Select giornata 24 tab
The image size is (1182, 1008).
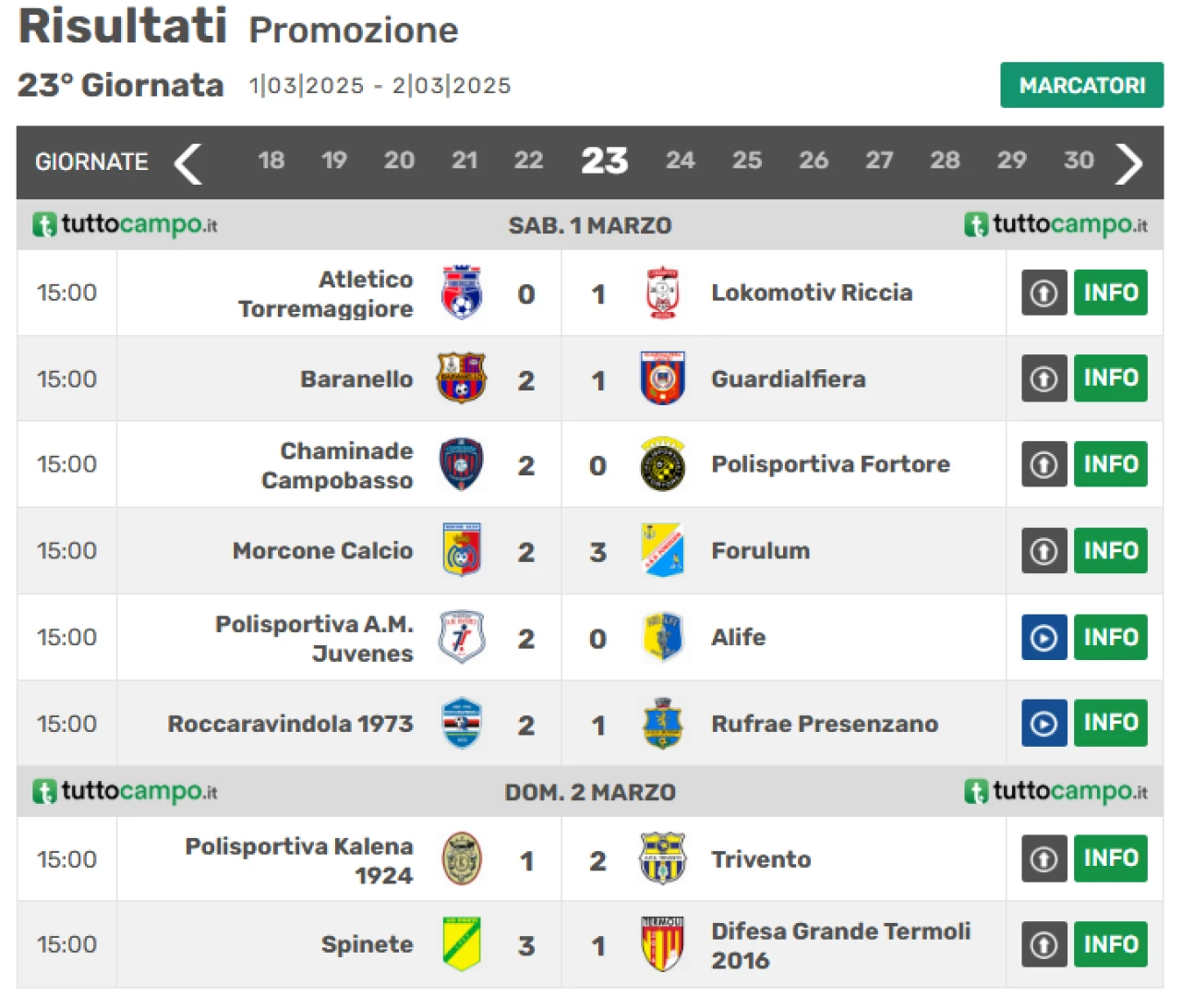point(681,161)
